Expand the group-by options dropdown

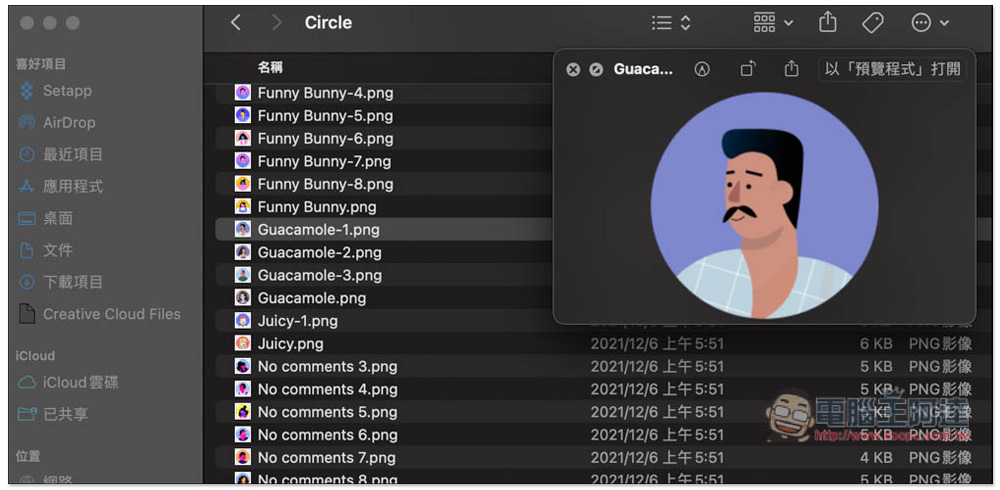point(772,22)
